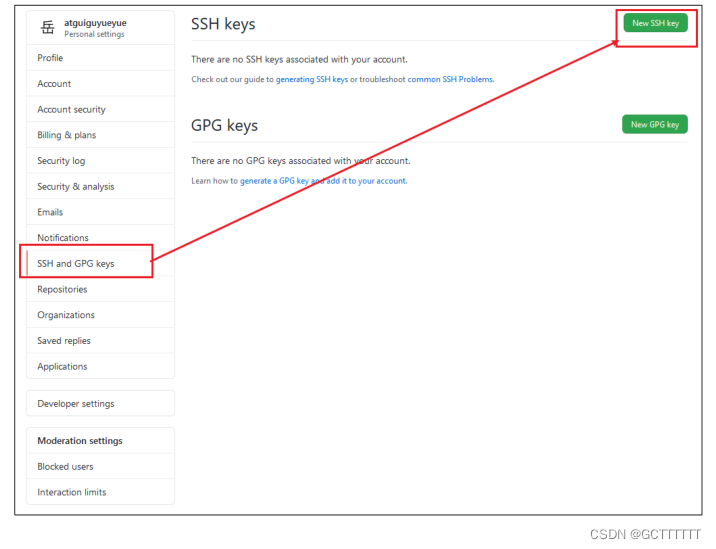Open Notifications settings
The width and height of the screenshot is (716, 549).
click(x=100, y=238)
